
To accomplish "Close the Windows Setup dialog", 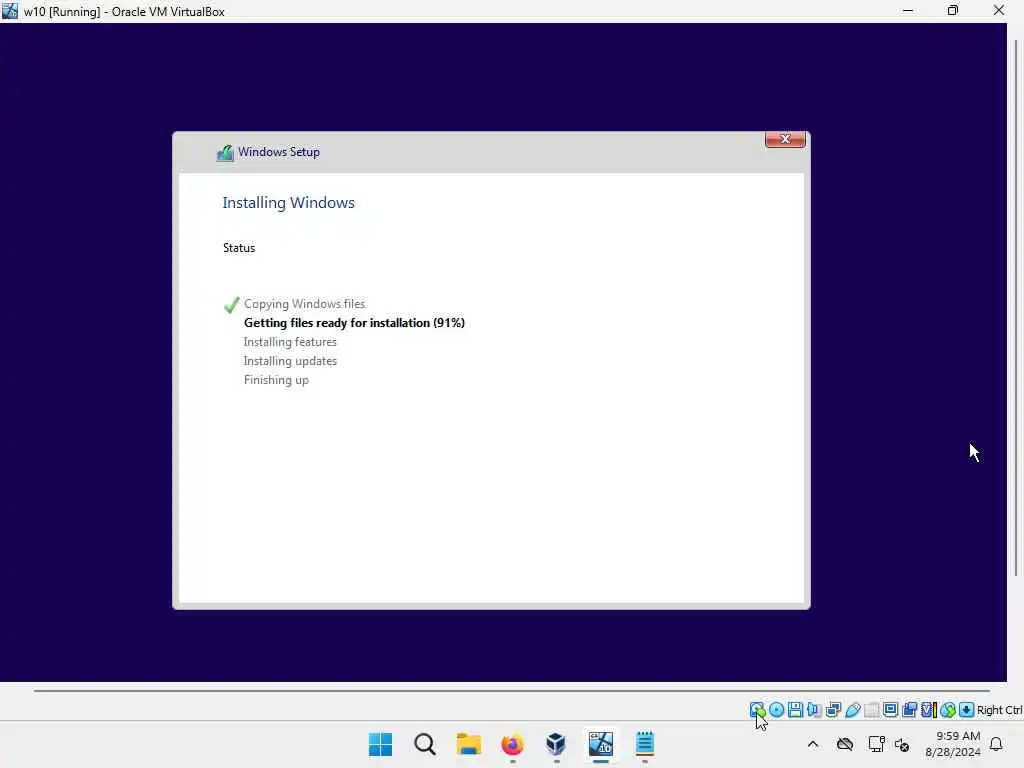I will (785, 139).
